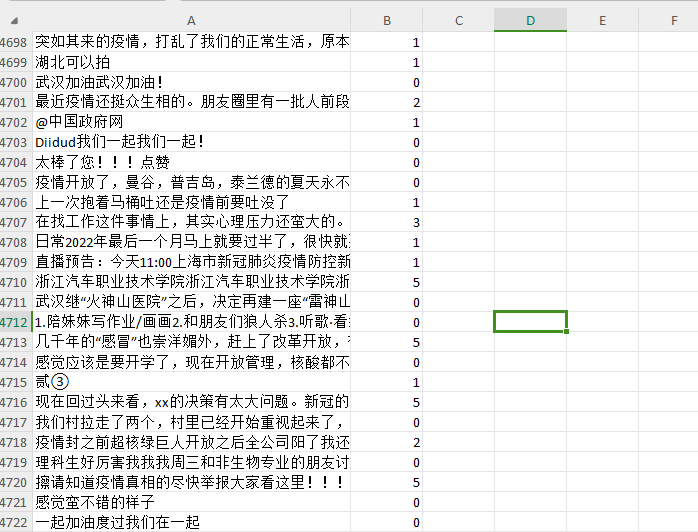Select row header 4722
This screenshot has width=698, height=532.
pos(16,522)
